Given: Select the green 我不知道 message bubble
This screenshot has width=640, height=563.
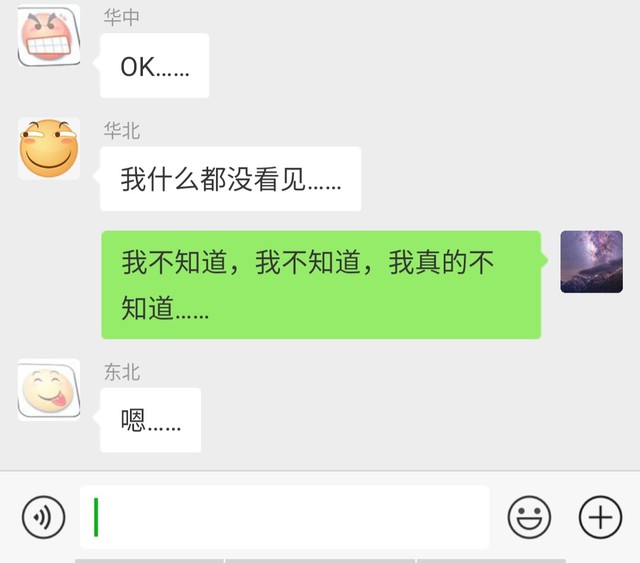Looking at the screenshot, I should [321, 285].
